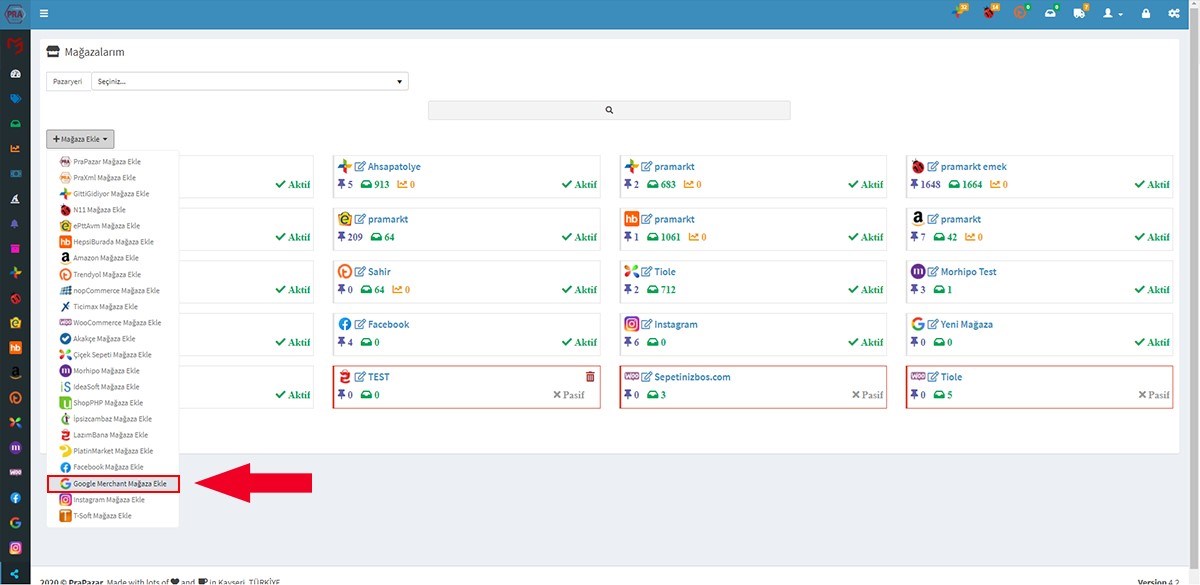
Task: Click the edit pencil icon beside Ahsapatolye
Action: [360, 167]
